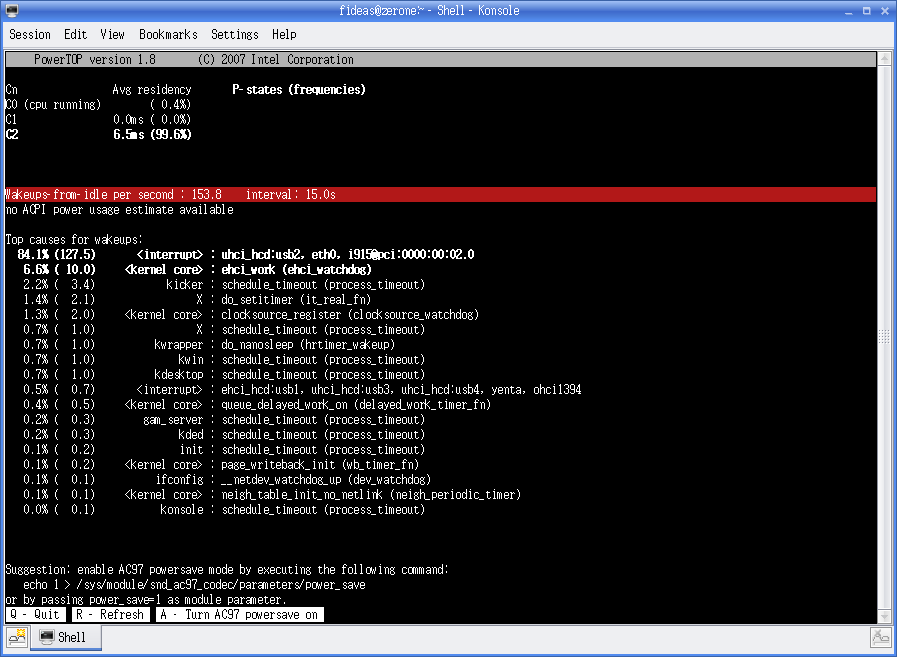Open the View menu
This screenshot has height=657, width=897.
click(x=112, y=34)
